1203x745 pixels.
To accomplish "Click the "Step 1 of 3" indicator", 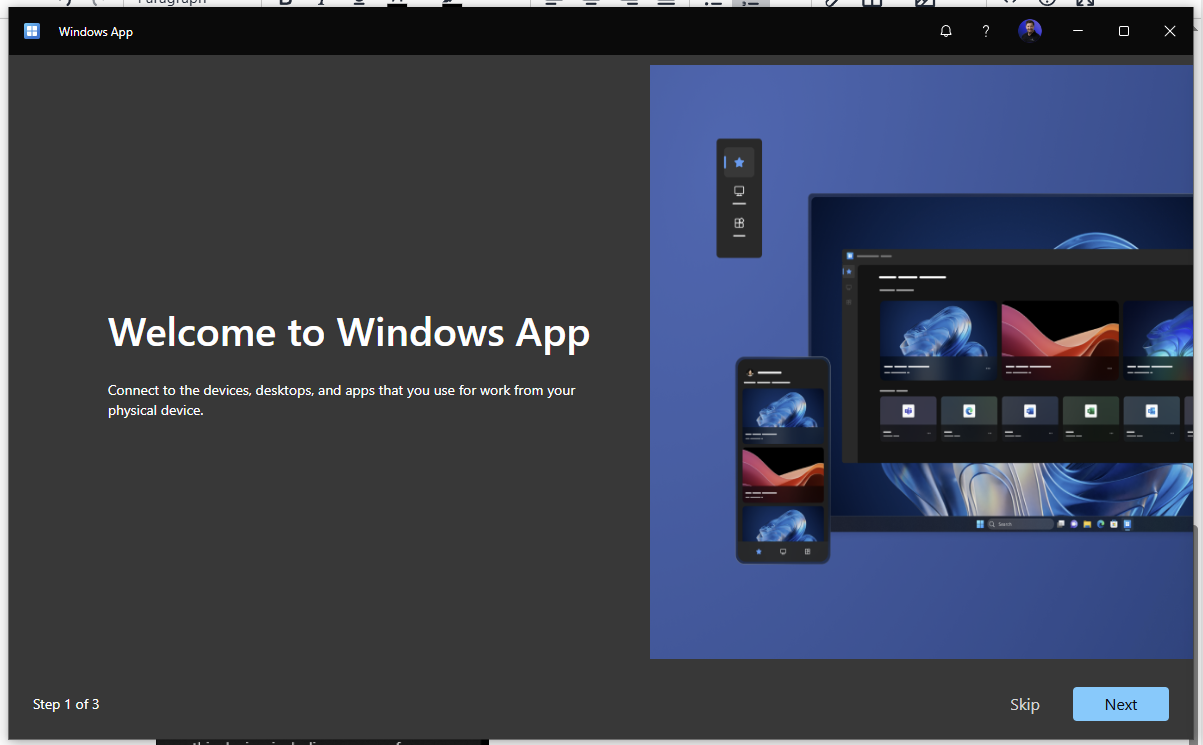I will coord(66,704).
